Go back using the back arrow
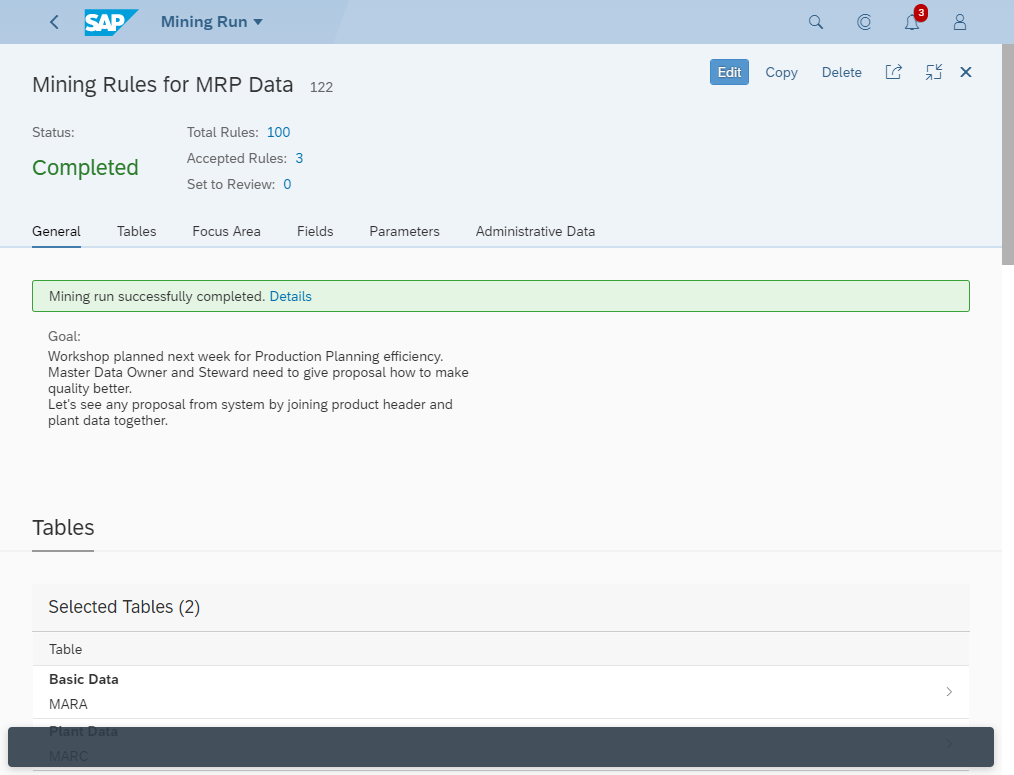 54,22
